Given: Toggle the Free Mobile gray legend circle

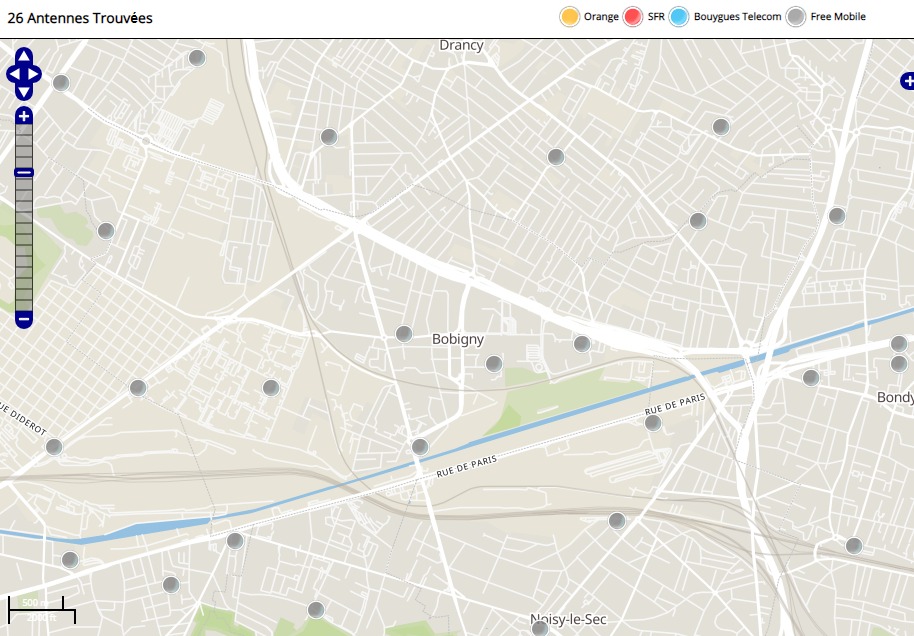Looking at the screenshot, I should point(796,17).
